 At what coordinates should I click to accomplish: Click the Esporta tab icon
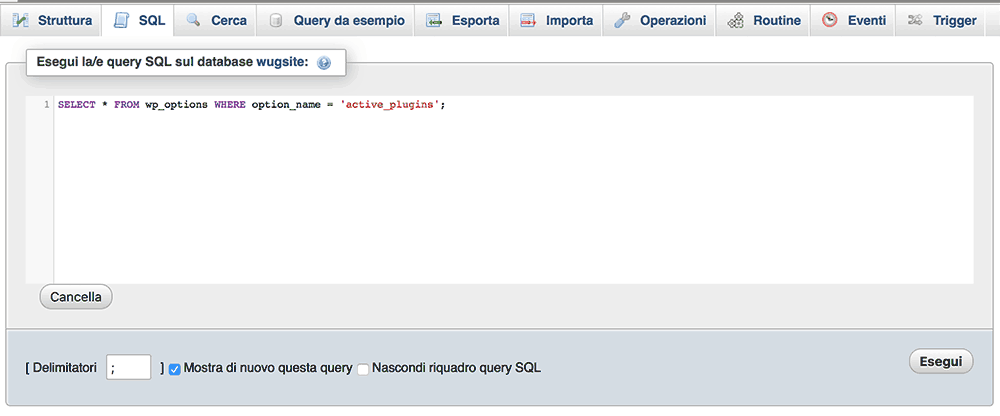pyautogui.click(x=434, y=20)
